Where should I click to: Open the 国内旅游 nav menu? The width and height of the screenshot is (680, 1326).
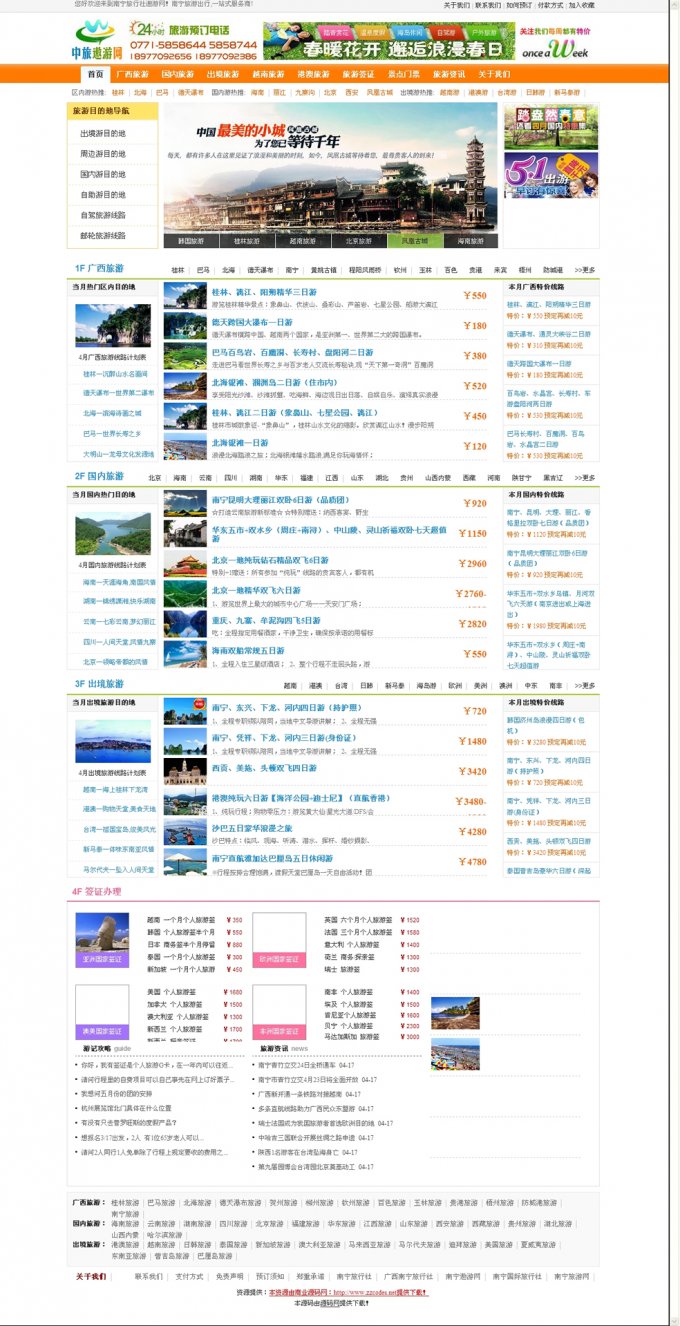(x=177, y=75)
